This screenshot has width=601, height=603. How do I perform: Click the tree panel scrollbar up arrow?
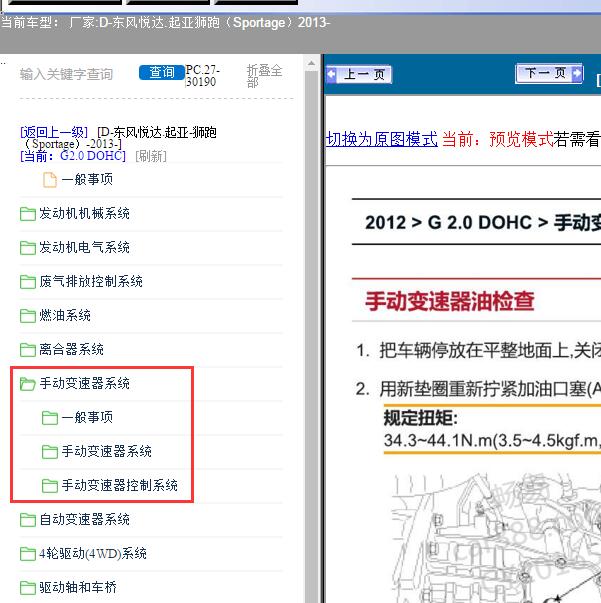tap(311, 63)
